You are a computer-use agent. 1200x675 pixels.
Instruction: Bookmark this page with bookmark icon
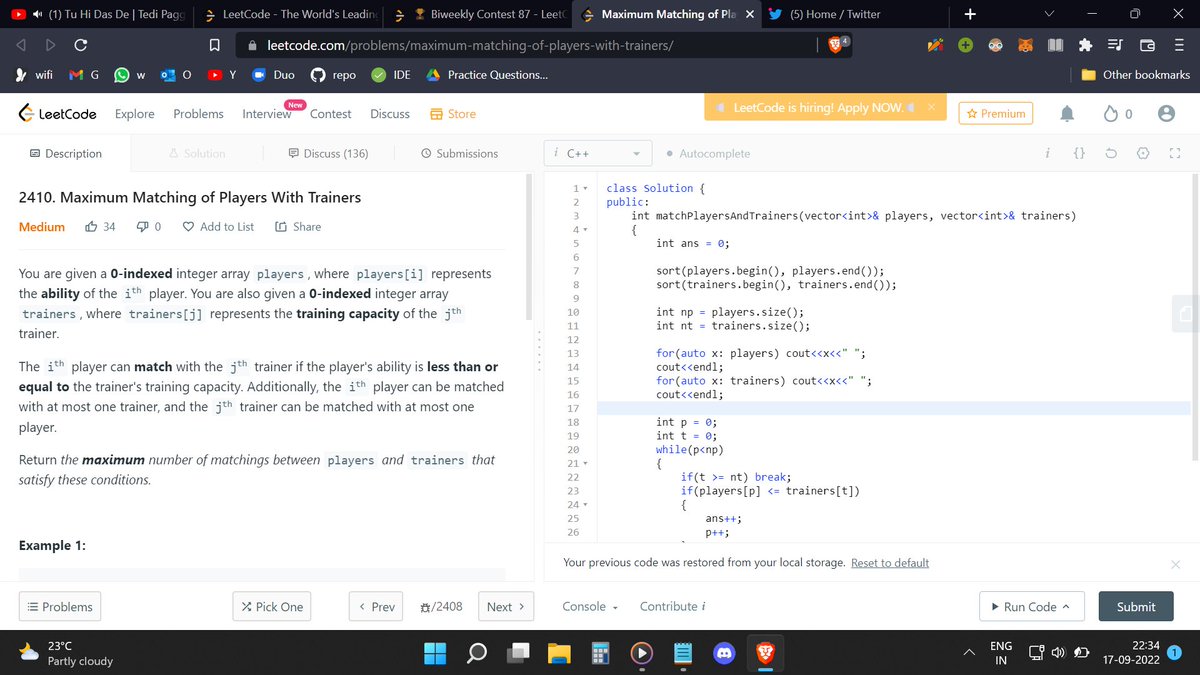(214, 46)
